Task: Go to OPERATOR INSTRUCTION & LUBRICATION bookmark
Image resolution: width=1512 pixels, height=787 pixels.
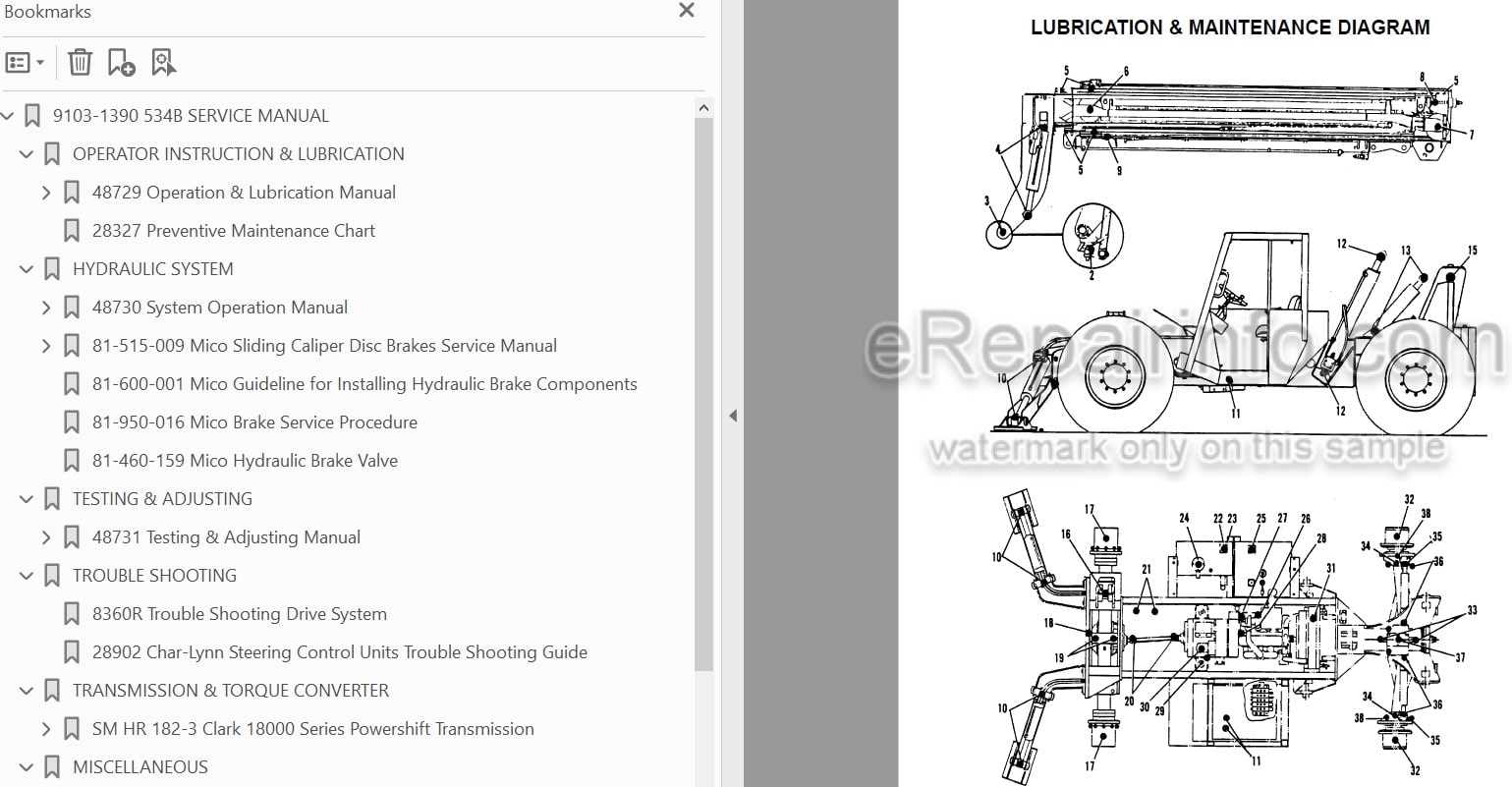Action: pyautogui.click(x=239, y=154)
